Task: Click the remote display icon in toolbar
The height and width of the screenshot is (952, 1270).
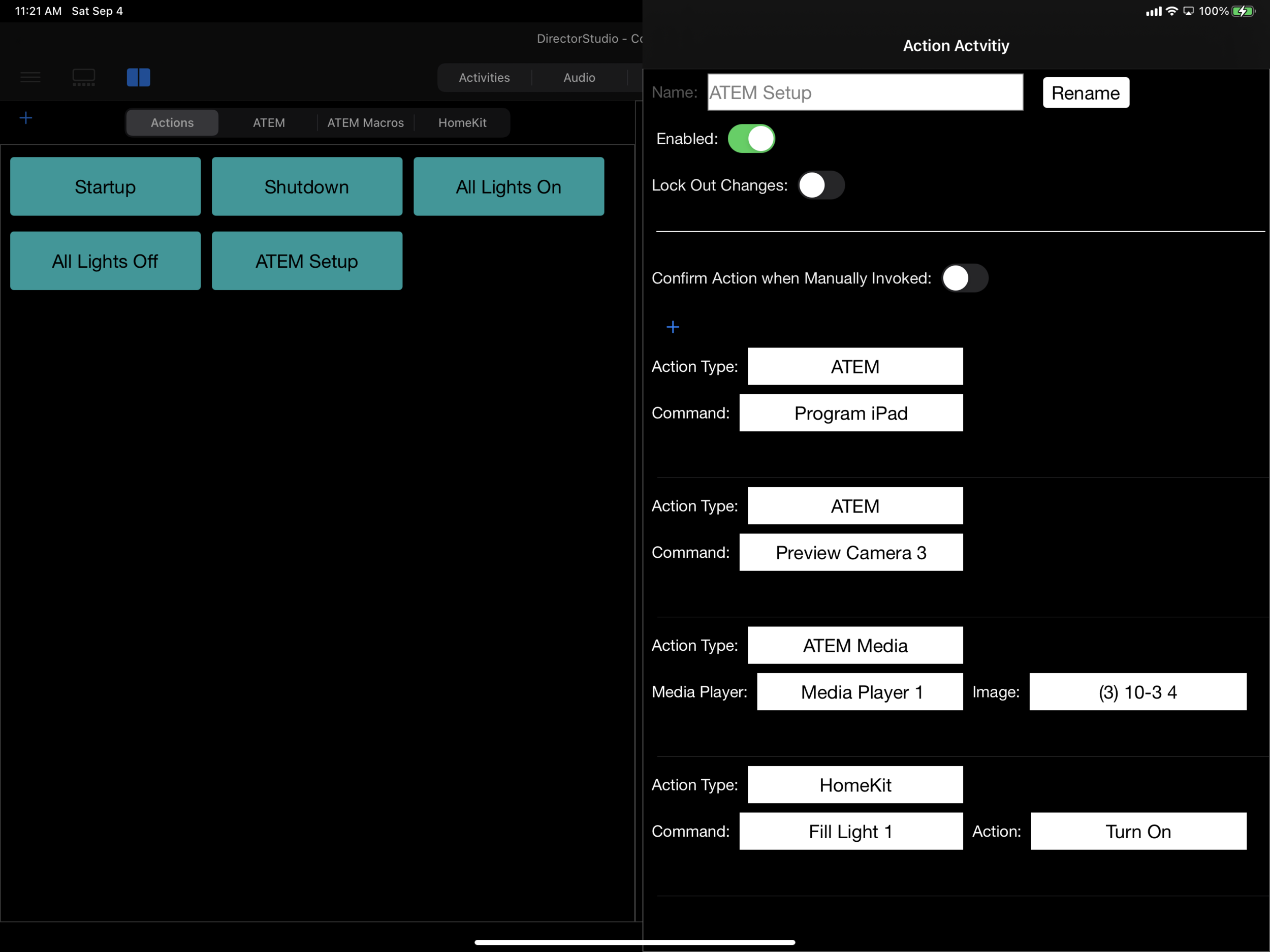Action: coord(83,77)
